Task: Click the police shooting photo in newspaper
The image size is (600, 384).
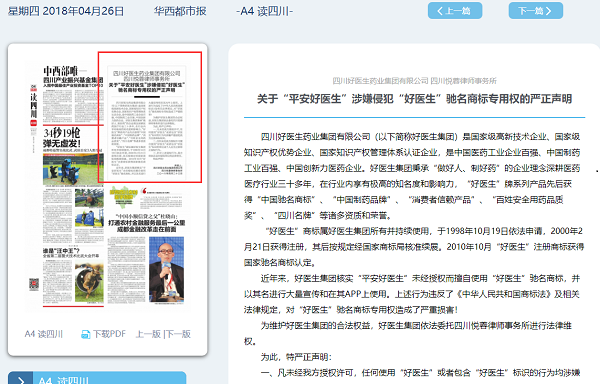Action: tap(73, 169)
